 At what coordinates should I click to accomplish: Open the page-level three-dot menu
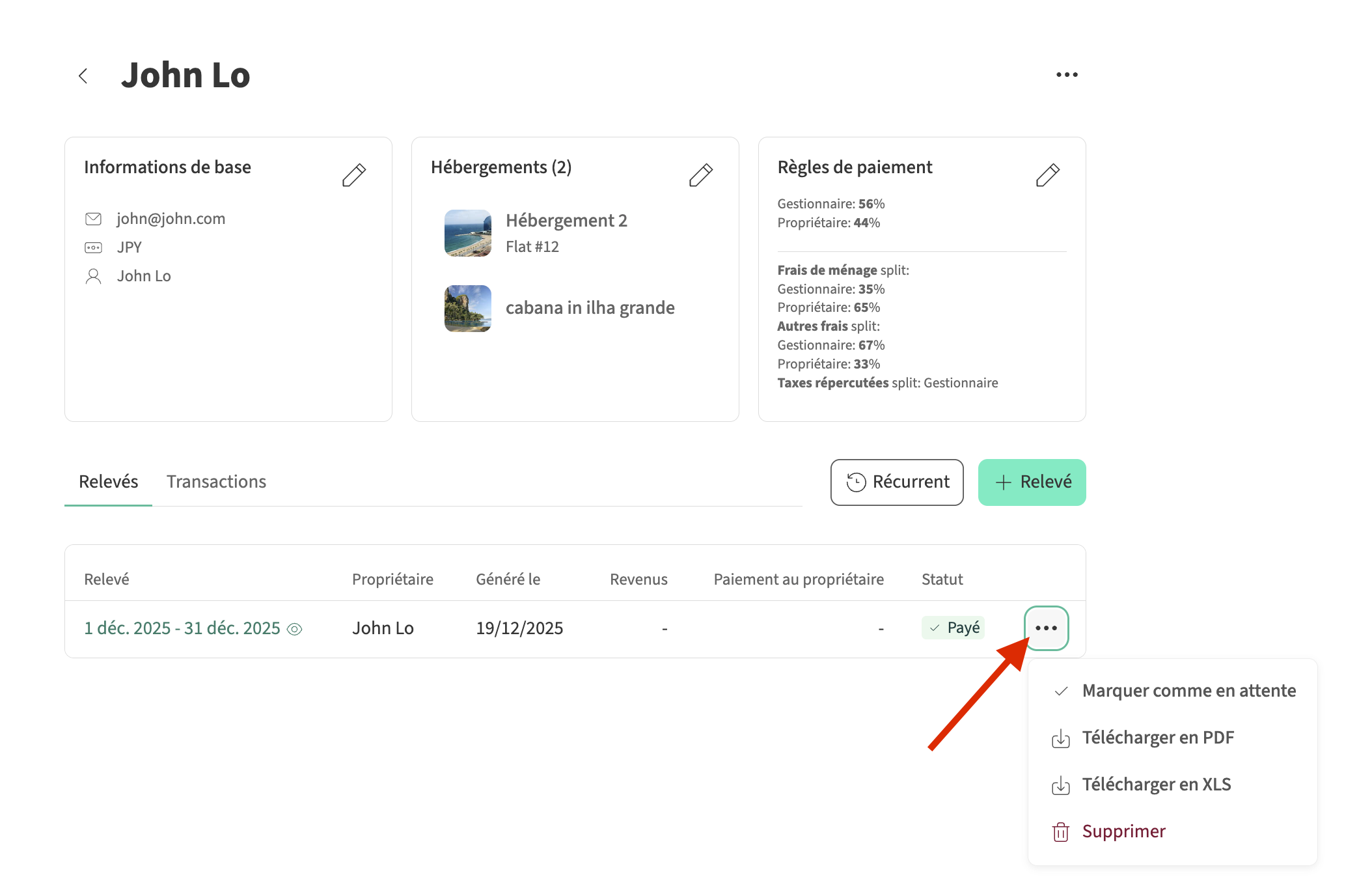(1066, 75)
